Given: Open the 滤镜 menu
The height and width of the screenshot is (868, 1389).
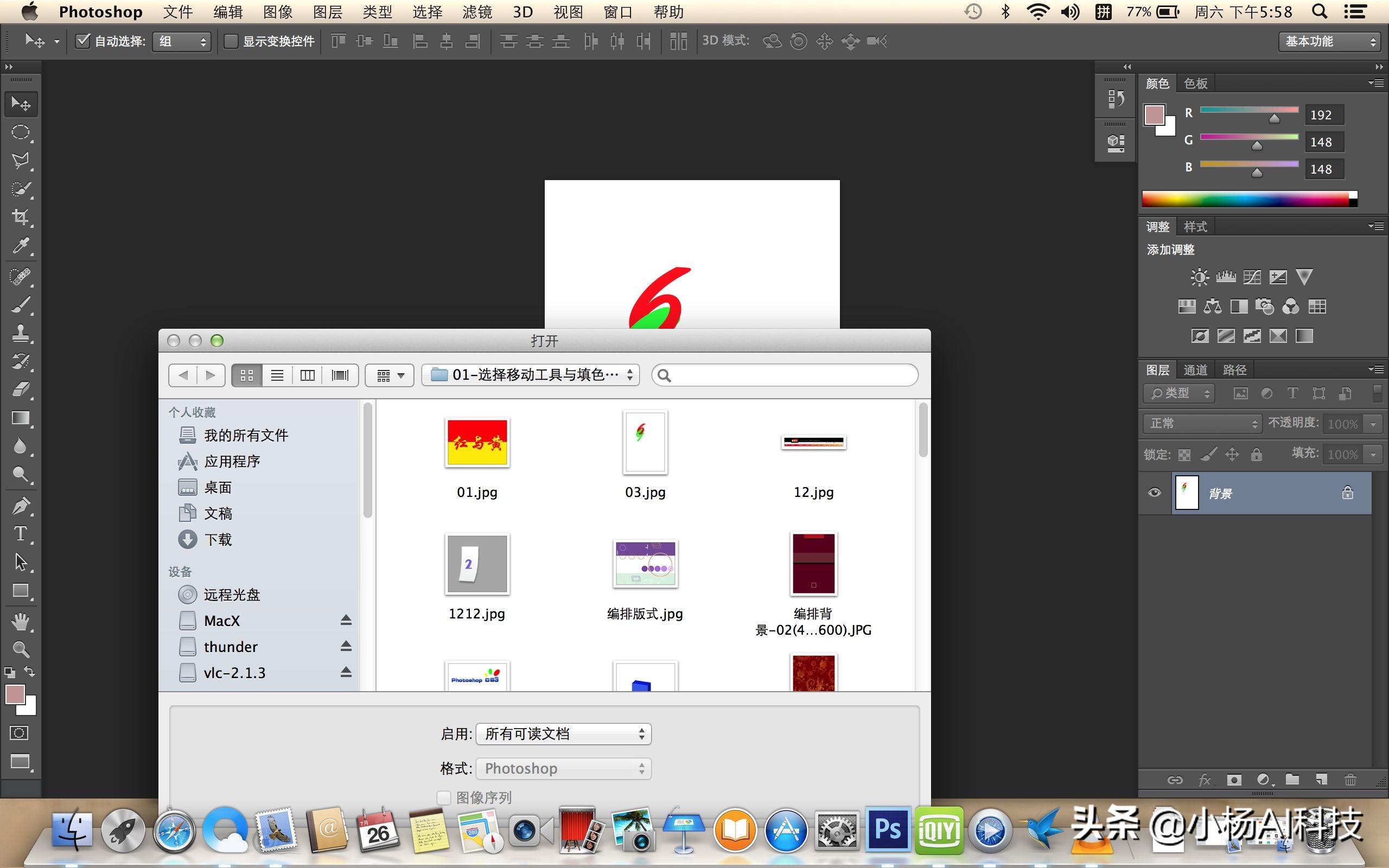Looking at the screenshot, I should pos(477,11).
